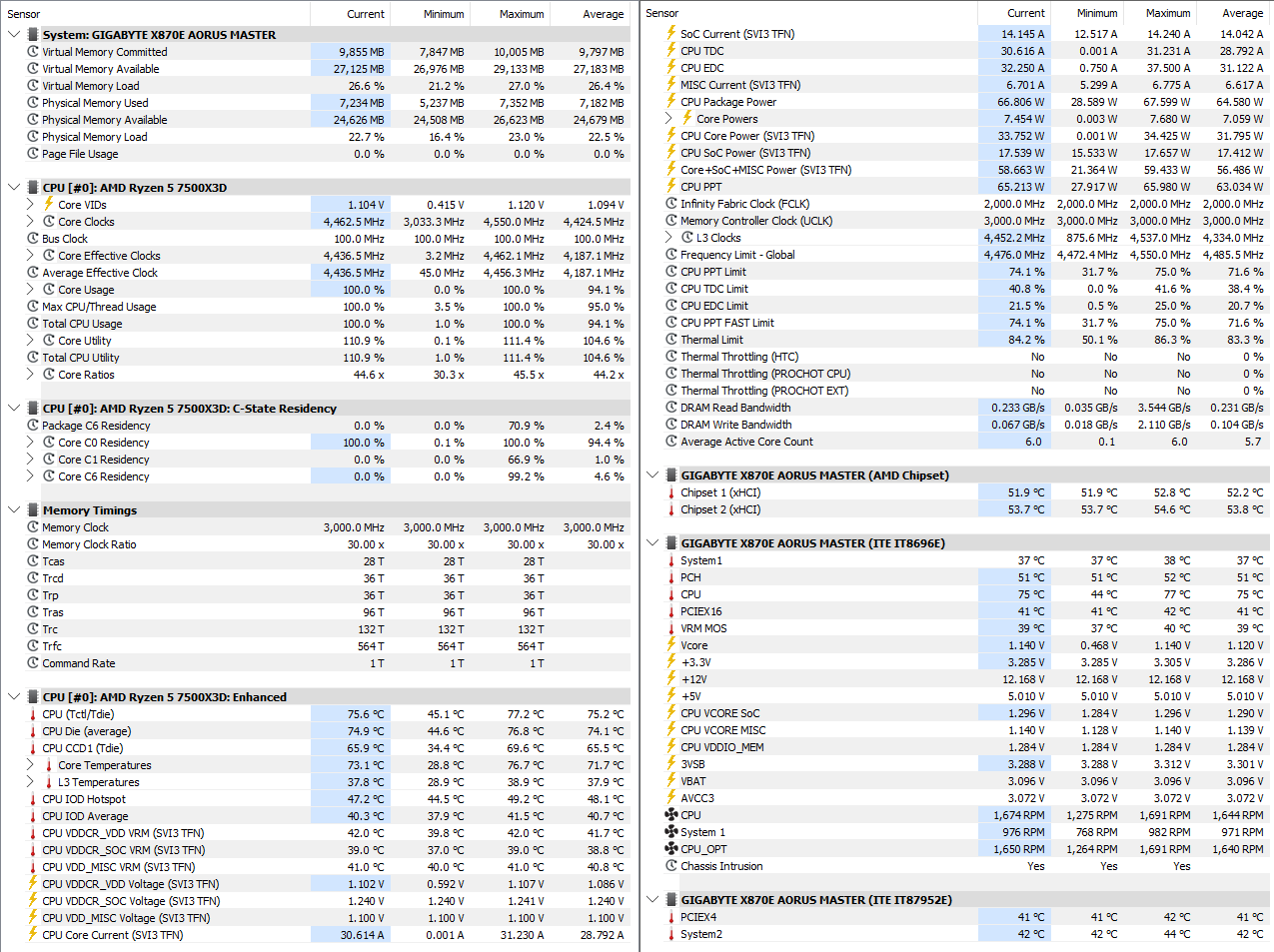Select the Chassis Intrusion sensor row
1274x952 pixels.
956,866
